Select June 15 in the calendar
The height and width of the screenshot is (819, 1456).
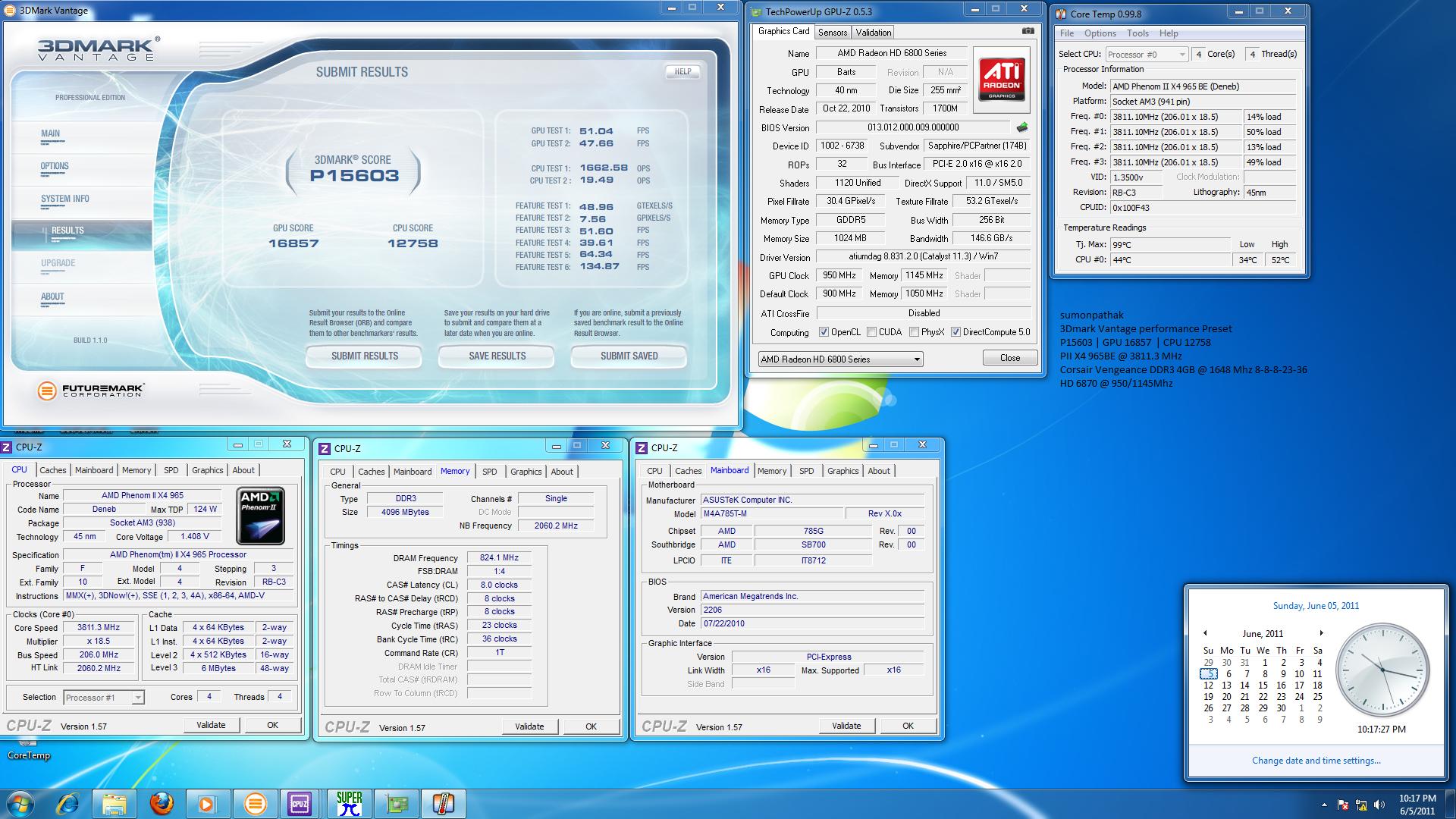tap(1263, 685)
